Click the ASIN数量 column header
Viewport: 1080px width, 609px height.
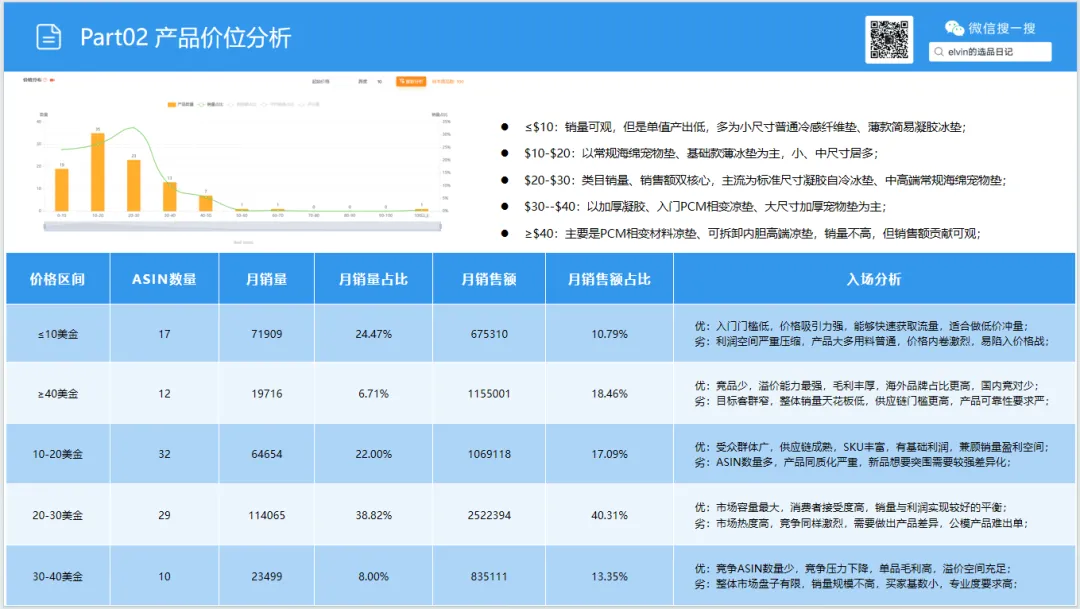[164, 279]
